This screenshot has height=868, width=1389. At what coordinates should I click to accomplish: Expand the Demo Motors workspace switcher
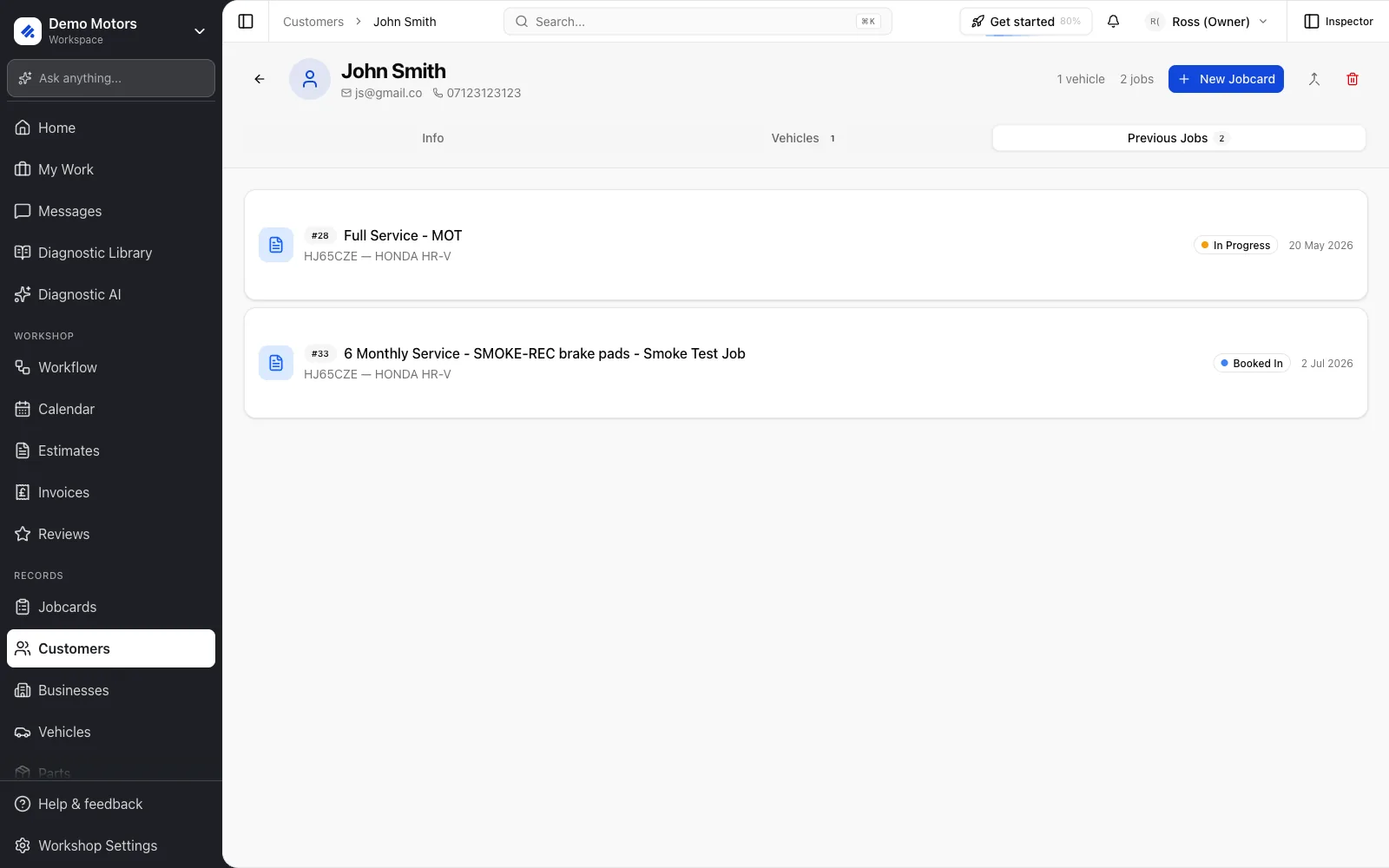pyautogui.click(x=111, y=30)
